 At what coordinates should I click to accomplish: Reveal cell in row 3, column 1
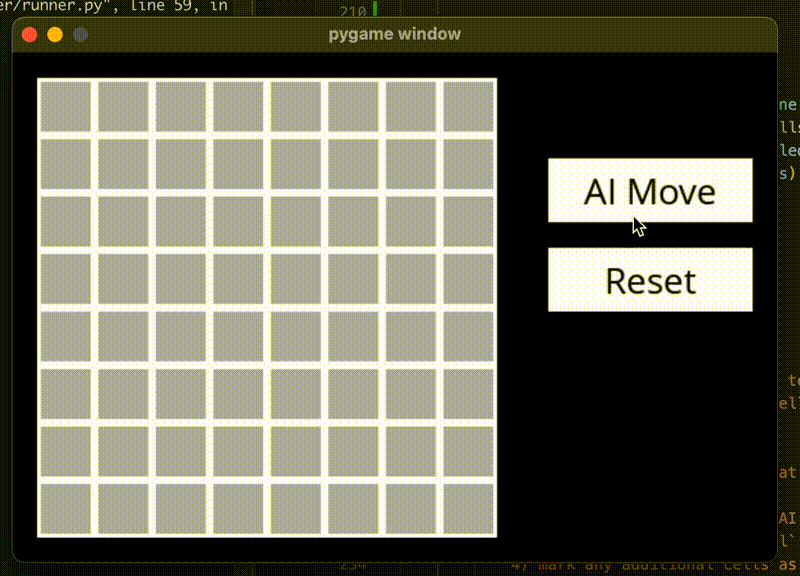(66, 221)
